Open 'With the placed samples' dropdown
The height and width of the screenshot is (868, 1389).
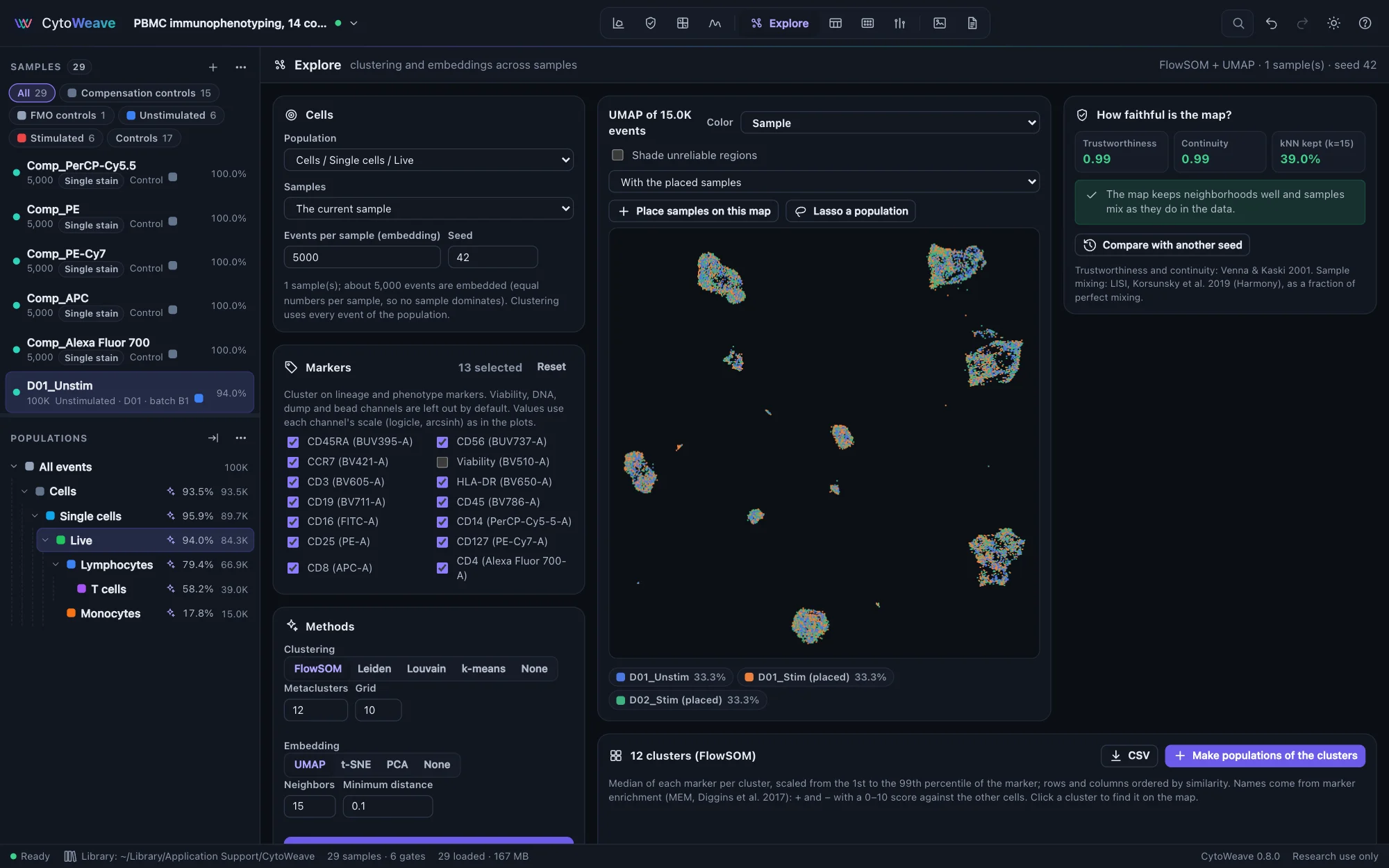point(824,182)
